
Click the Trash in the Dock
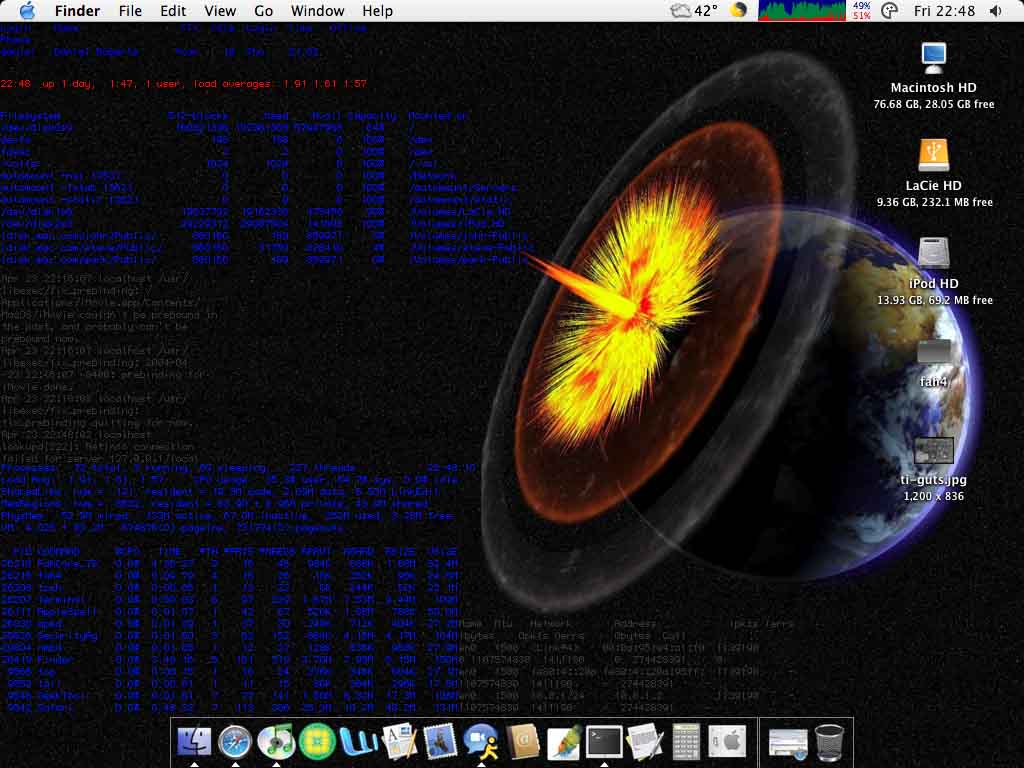pos(829,741)
